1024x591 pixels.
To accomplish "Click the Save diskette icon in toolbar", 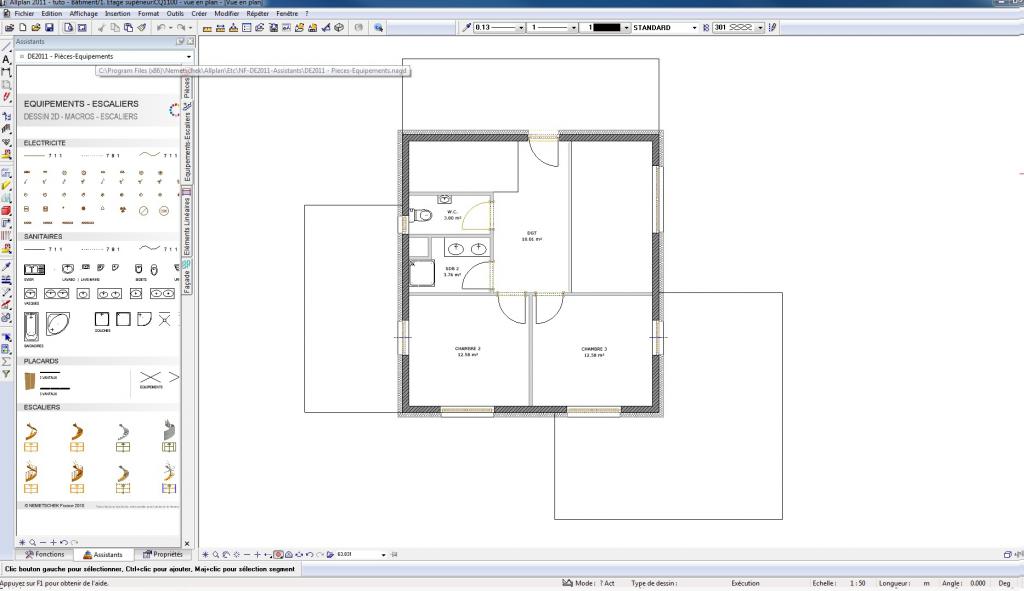I will coord(49,28).
